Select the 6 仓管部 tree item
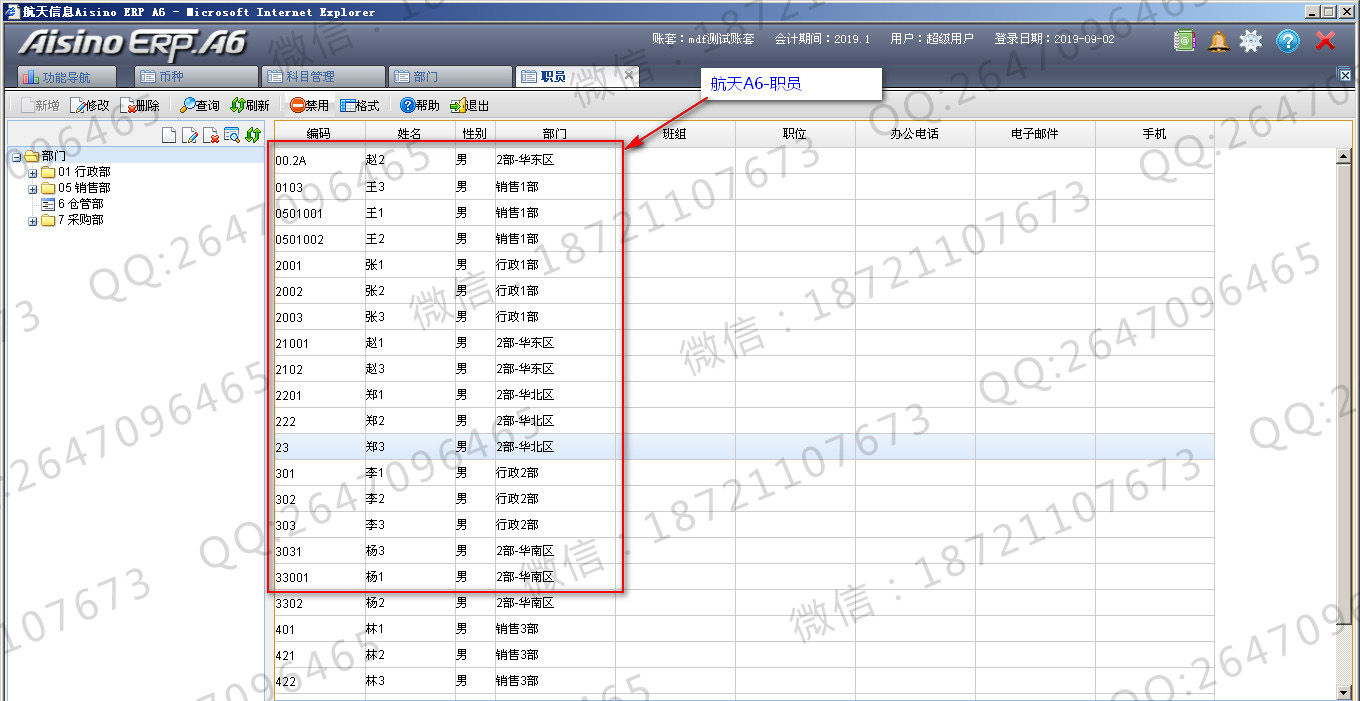 (x=80, y=204)
